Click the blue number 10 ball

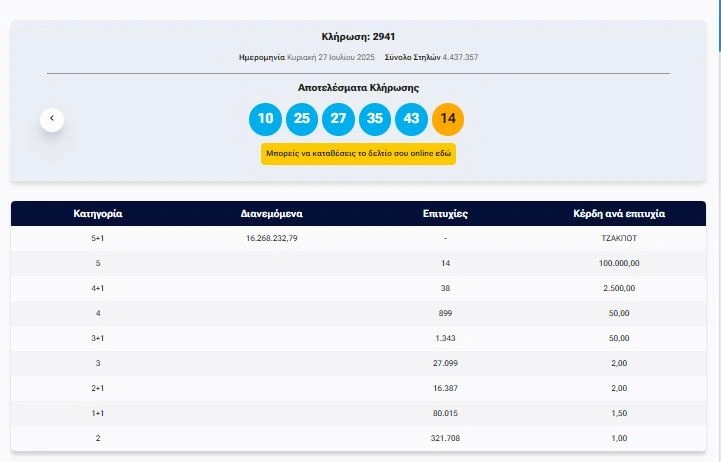click(x=265, y=119)
